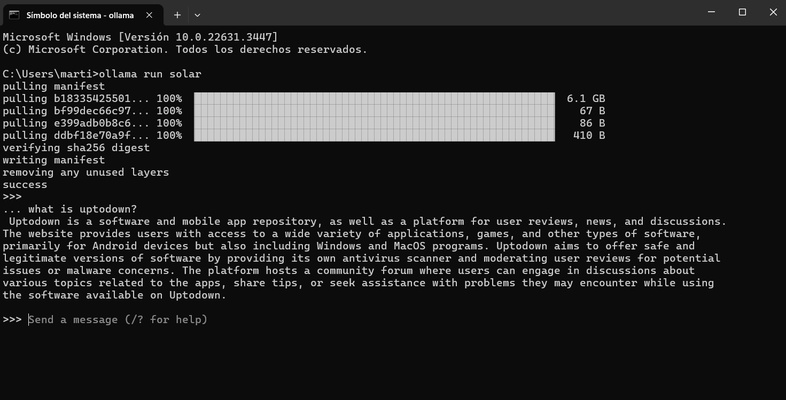The height and width of the screenshot is (400, 786).
Task: Close the terminal window
Action: point(771,12)
